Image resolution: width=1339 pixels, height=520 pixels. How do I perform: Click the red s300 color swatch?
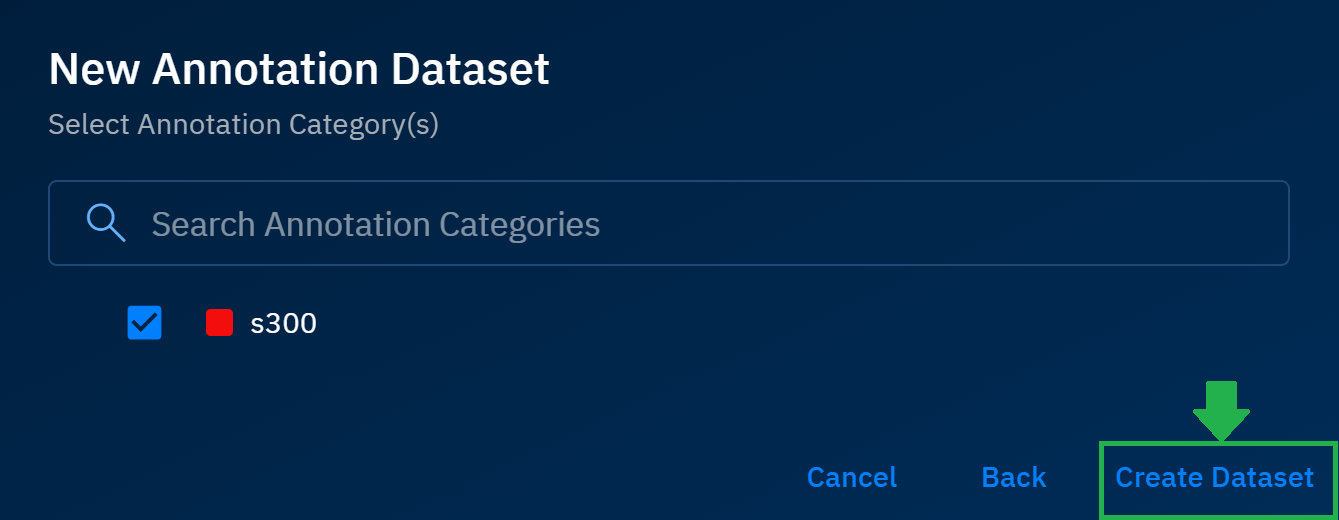[219, 323]
